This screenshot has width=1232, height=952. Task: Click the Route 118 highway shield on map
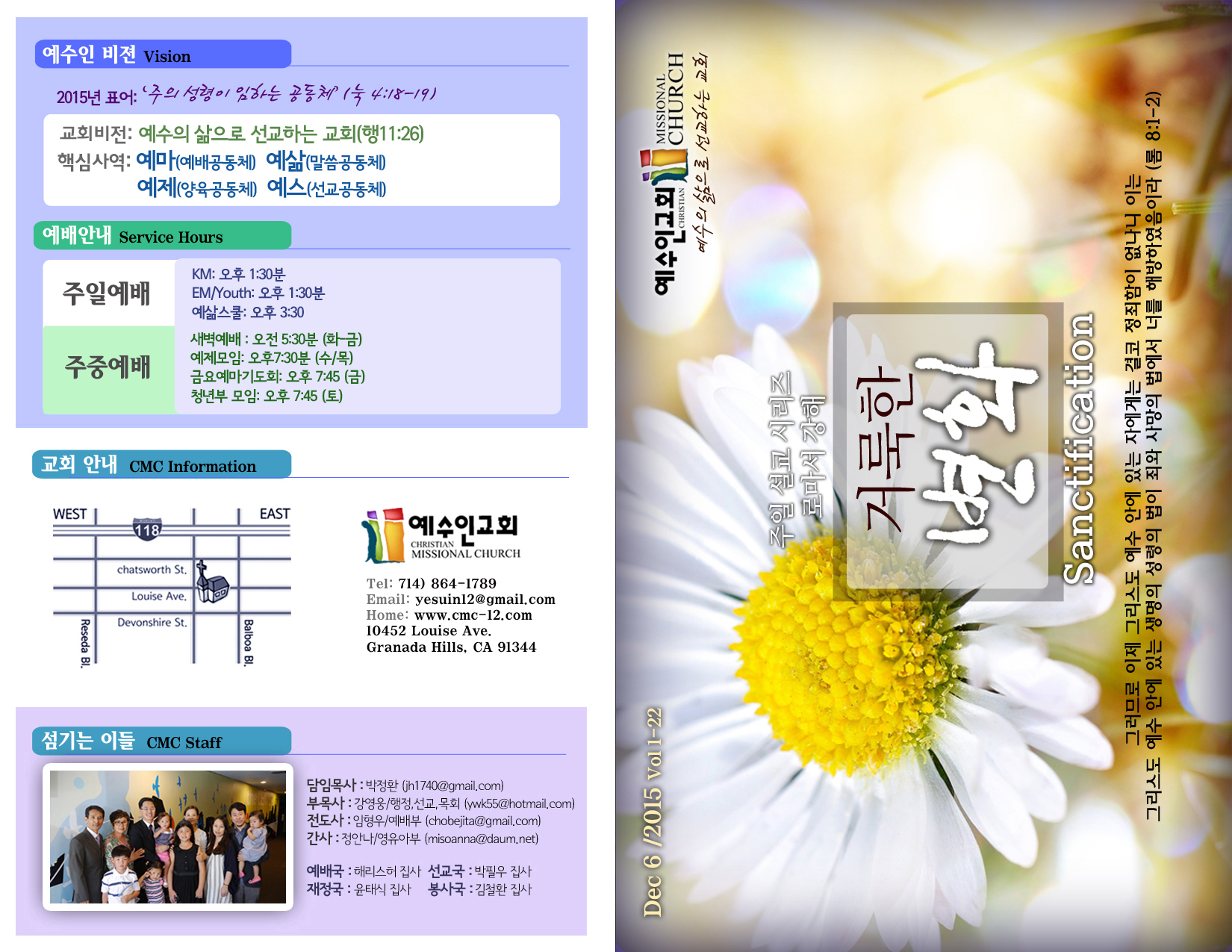(147, 529)
